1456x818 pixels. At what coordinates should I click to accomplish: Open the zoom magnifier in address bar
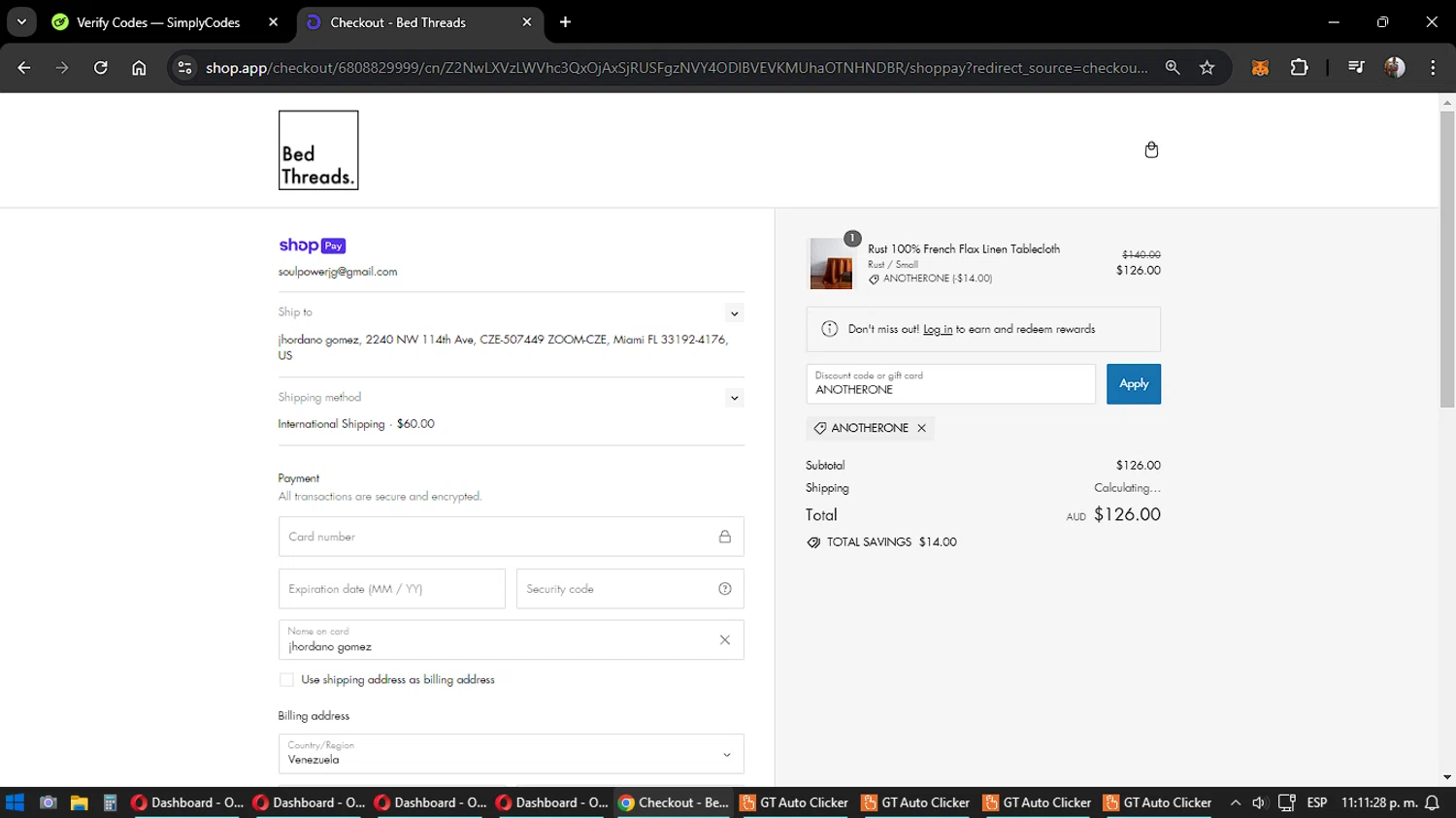click(x=1173, y=68)
